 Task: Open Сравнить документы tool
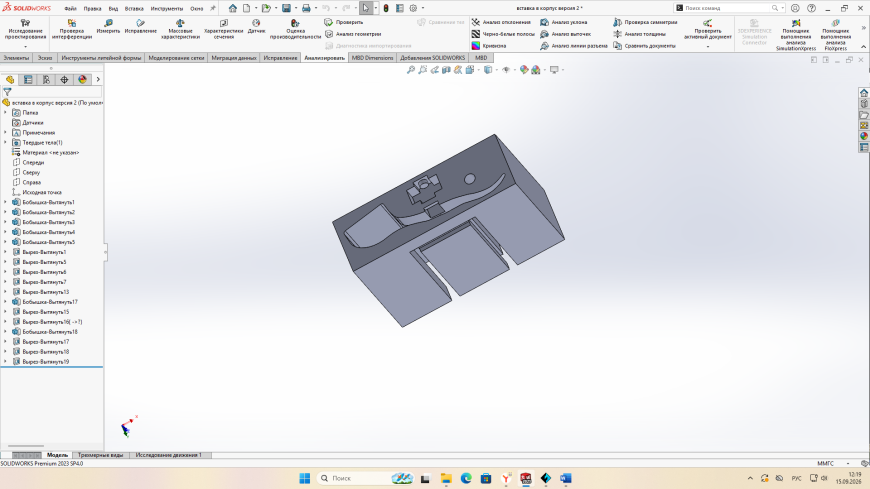coord(644,46)
